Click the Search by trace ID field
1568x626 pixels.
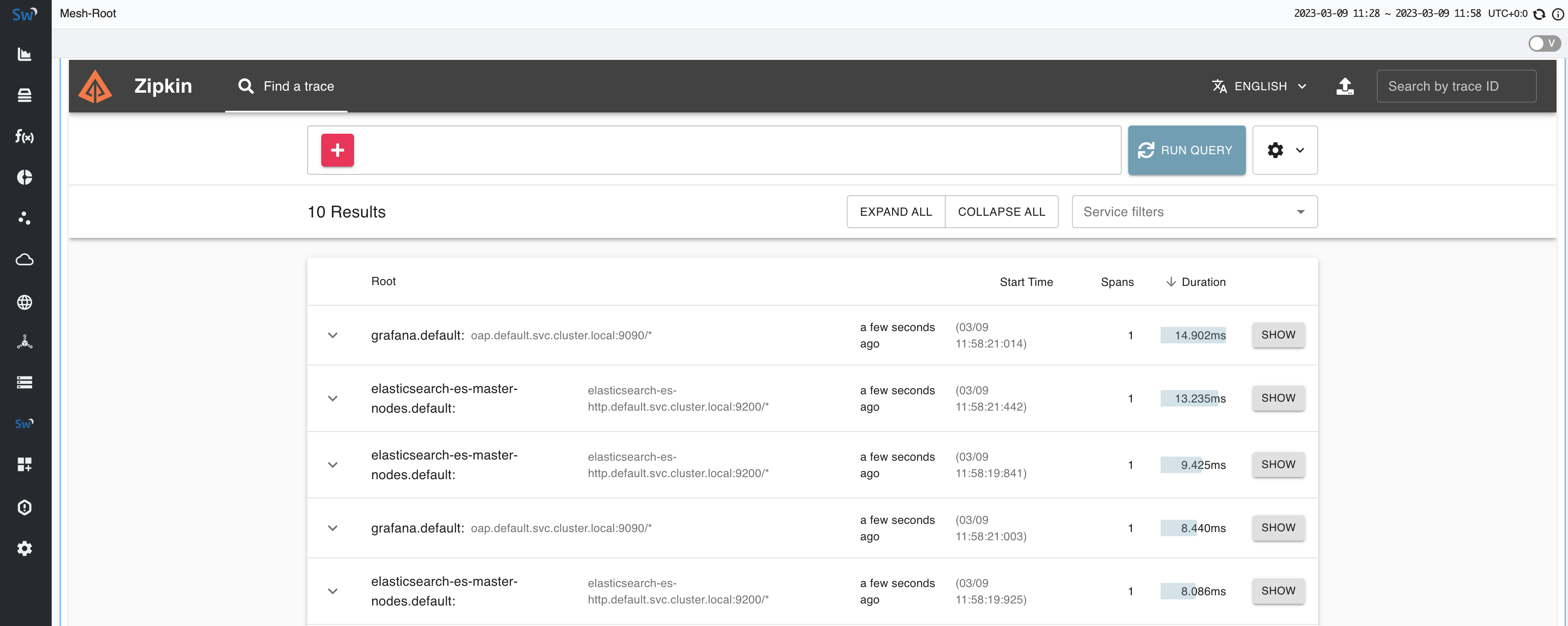1456,87
